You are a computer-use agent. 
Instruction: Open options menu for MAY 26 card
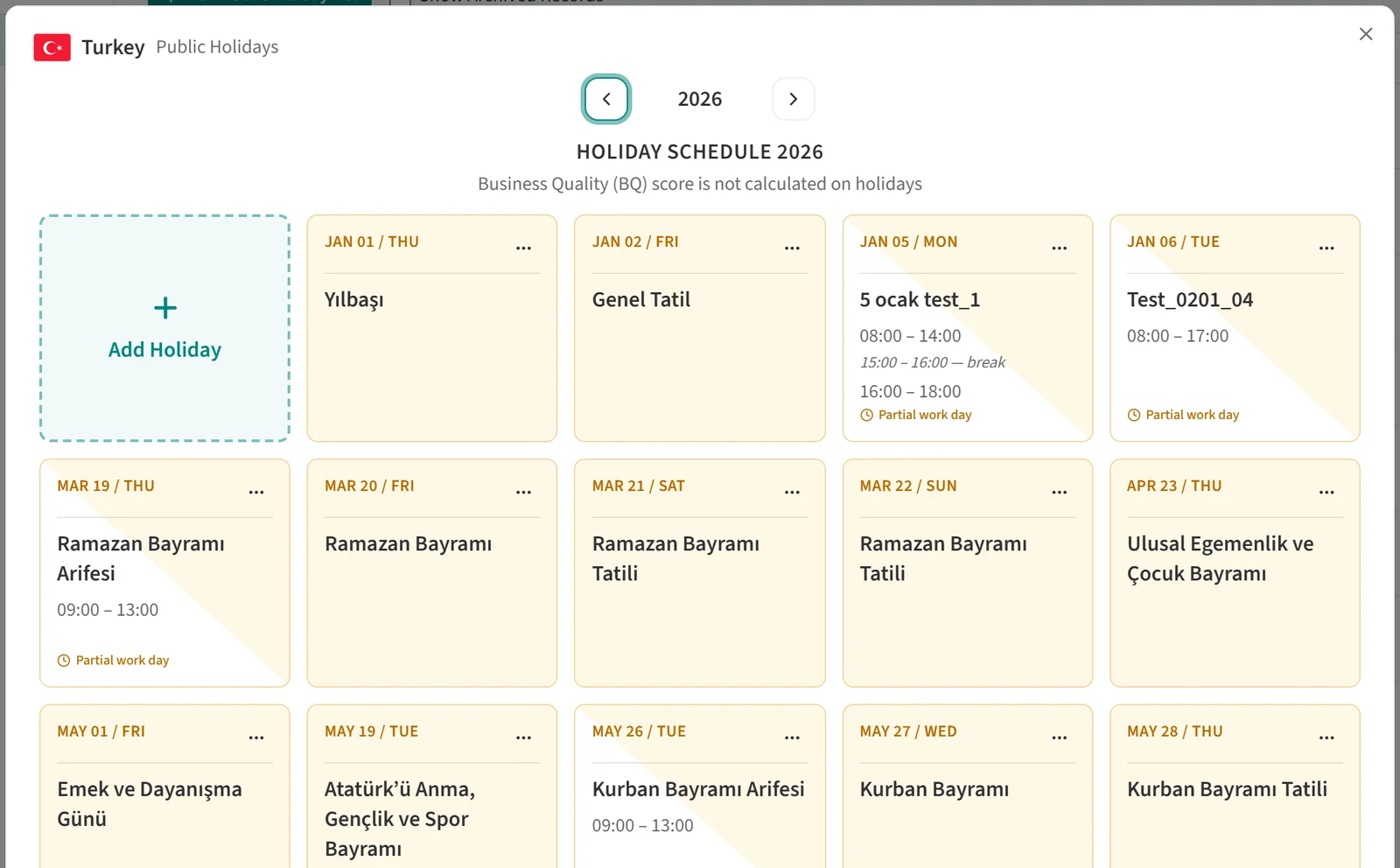coord(792,738)
